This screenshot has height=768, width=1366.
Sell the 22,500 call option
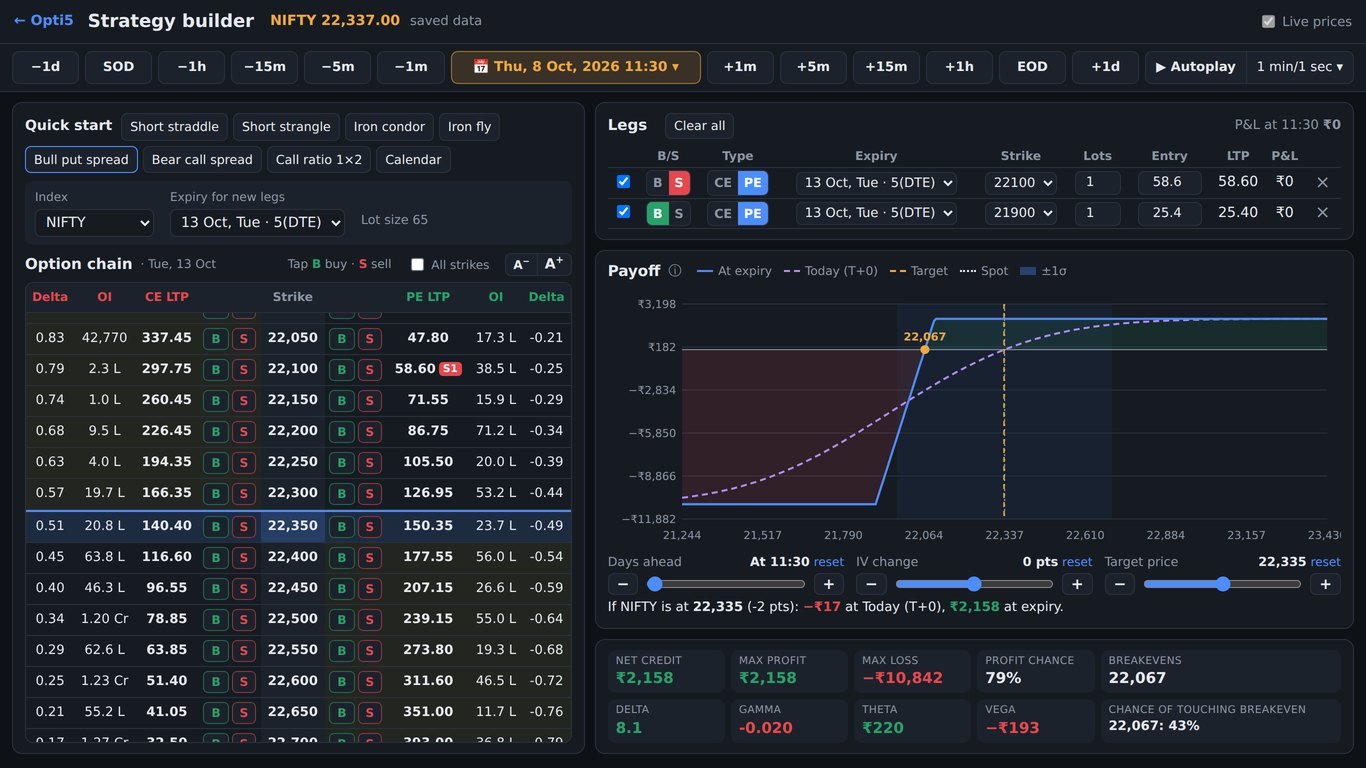pyautogui.click(x=243, y=619)
